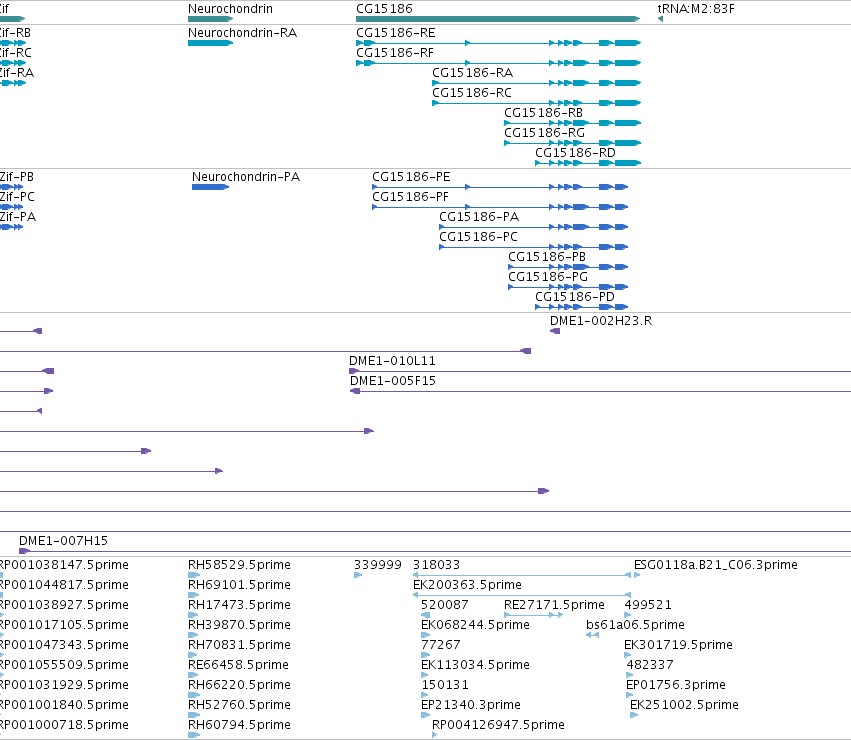Click the DME1-002H23.R clone label

click(601, 321)
